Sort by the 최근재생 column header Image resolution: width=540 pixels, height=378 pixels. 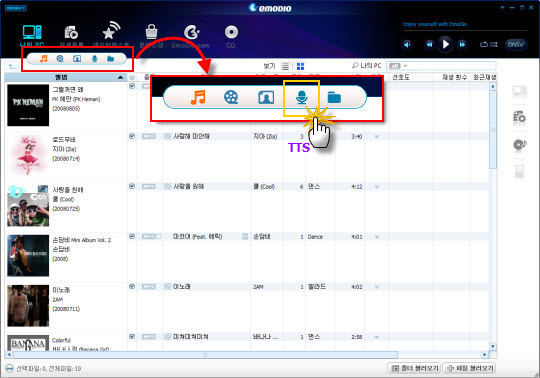point(485,77)
